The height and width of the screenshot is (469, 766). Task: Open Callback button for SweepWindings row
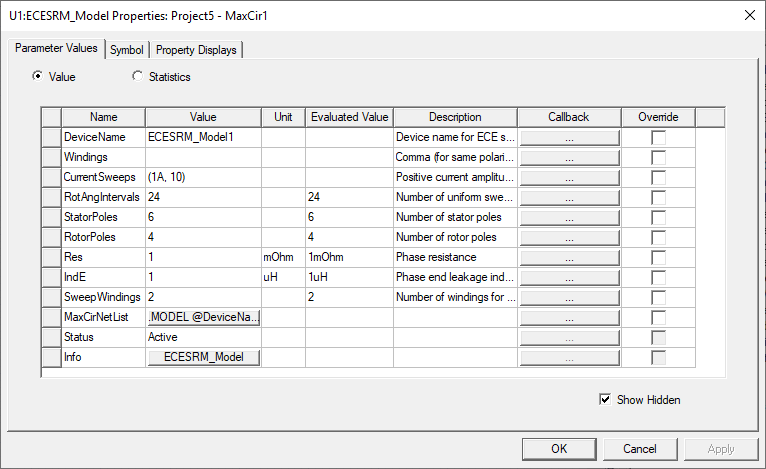tap(569, 298)
